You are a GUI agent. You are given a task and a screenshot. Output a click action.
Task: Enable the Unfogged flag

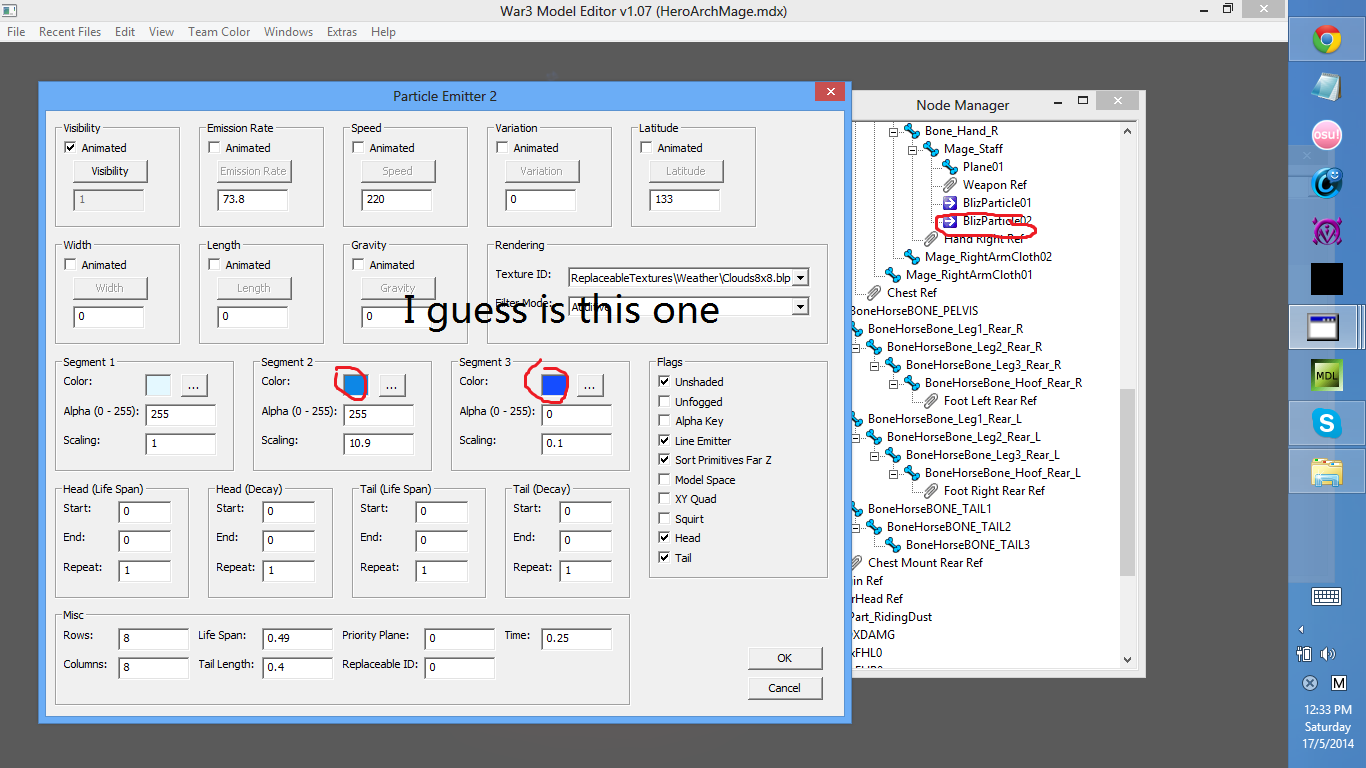click(664, 402)
